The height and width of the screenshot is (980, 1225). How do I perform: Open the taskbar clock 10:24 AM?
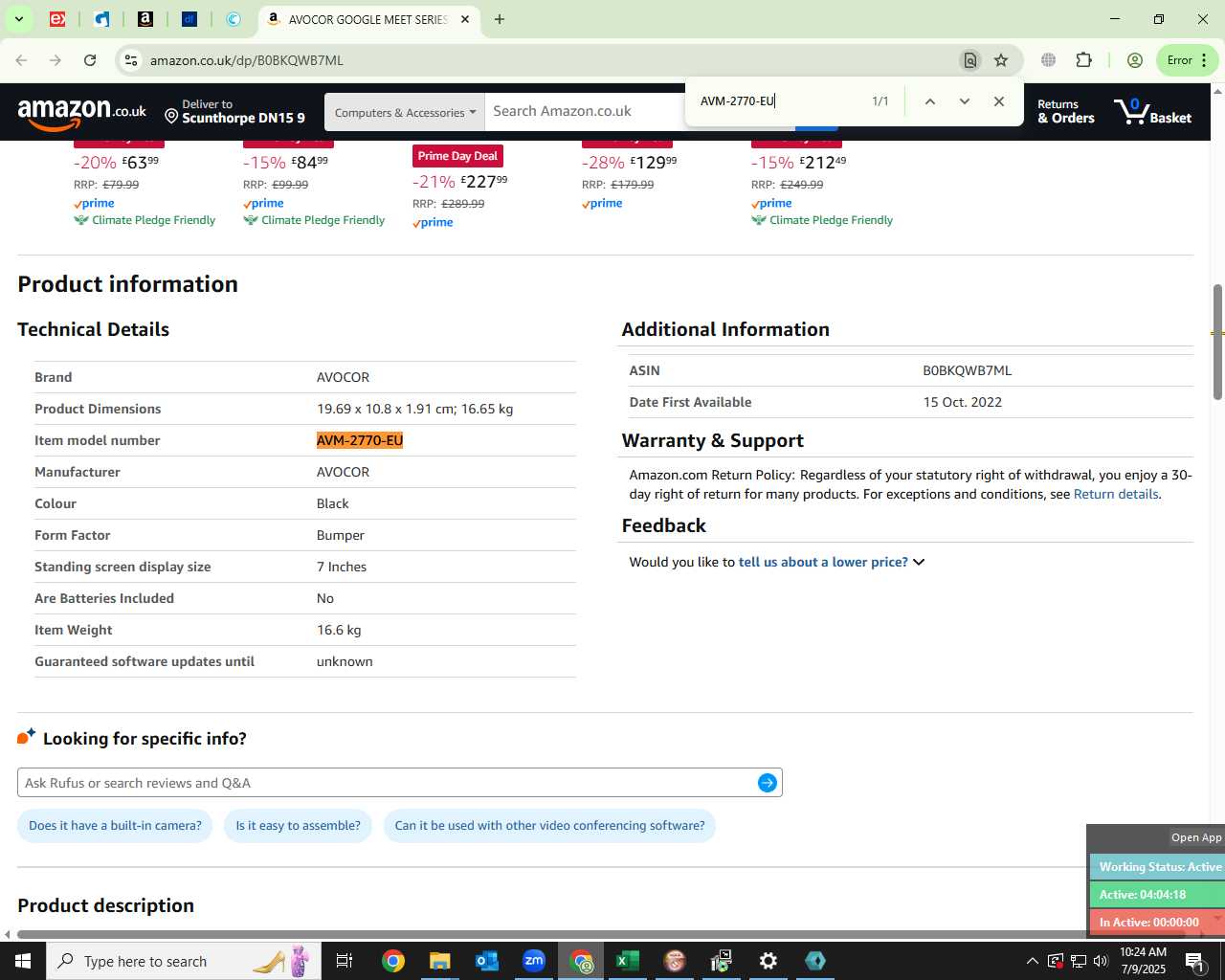[x=1143, y=961]
